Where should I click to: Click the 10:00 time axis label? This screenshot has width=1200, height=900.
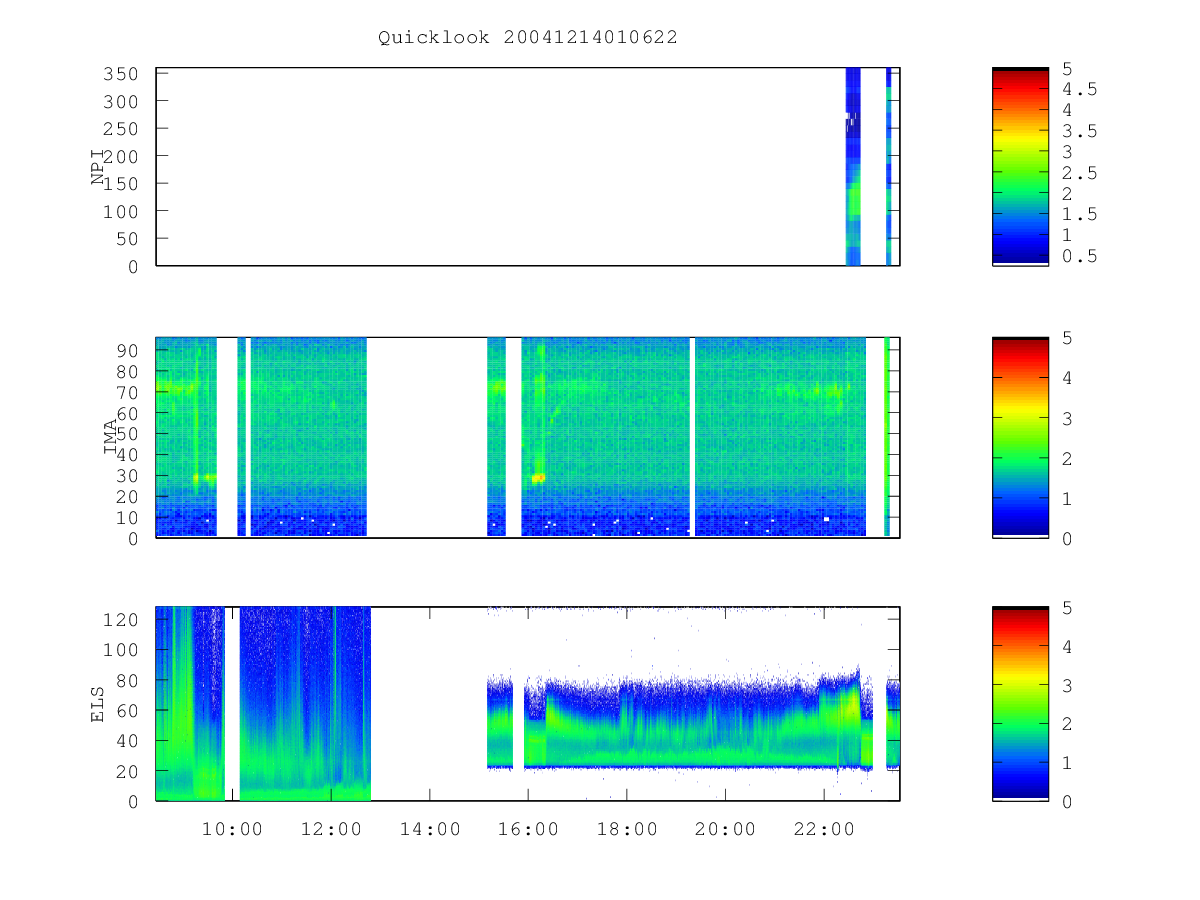(233, 829)
